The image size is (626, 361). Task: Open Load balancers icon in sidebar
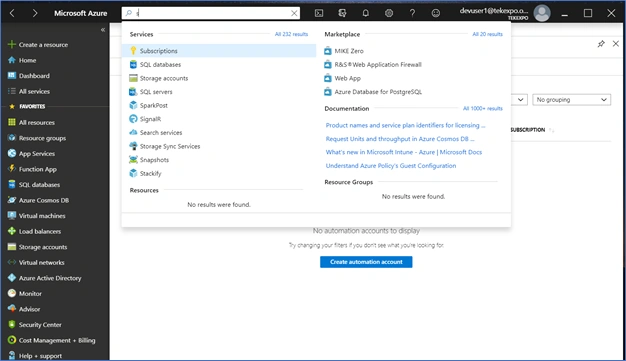click(x=12, y=231)
